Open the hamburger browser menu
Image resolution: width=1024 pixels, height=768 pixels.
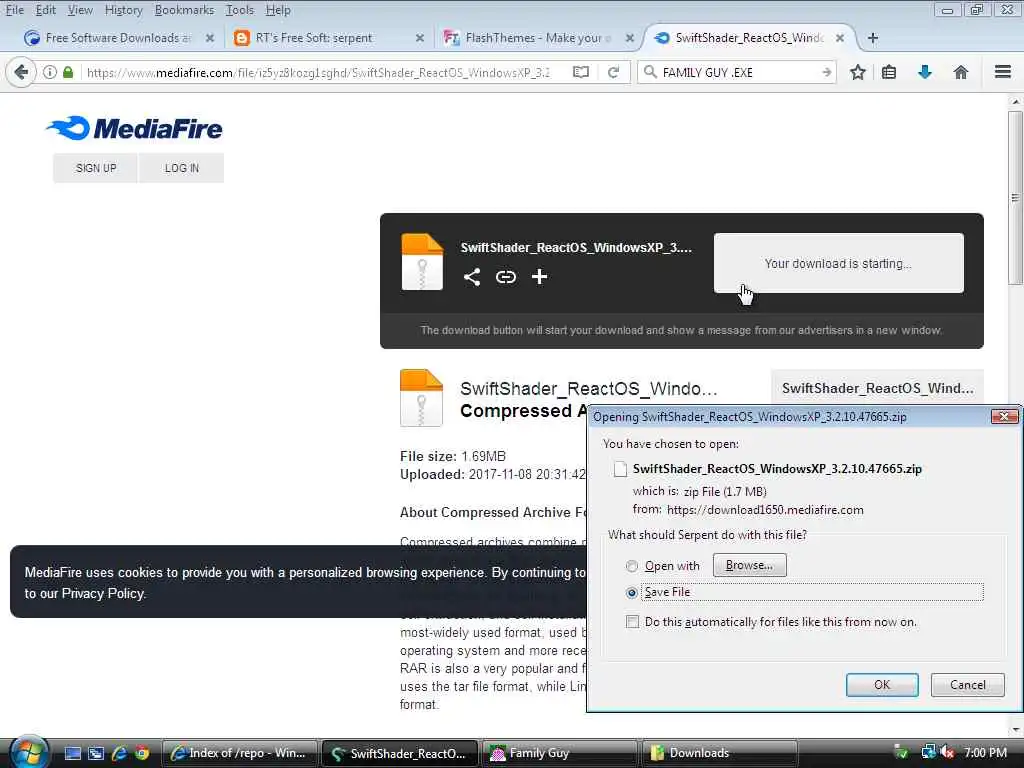pos(1002,72)
